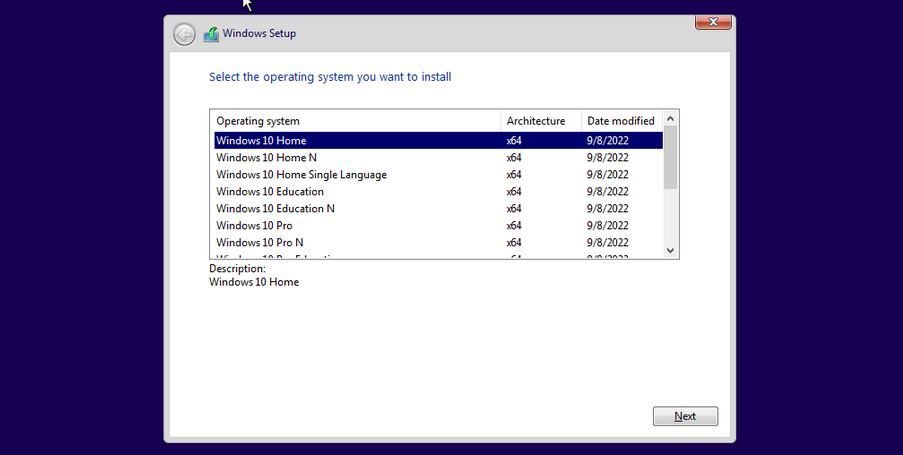Image resolution: width=903 pixels, height=455 pixels.
Task: Click x64 in Windows 10 Home Single Language row
Action: coord(514,175)
